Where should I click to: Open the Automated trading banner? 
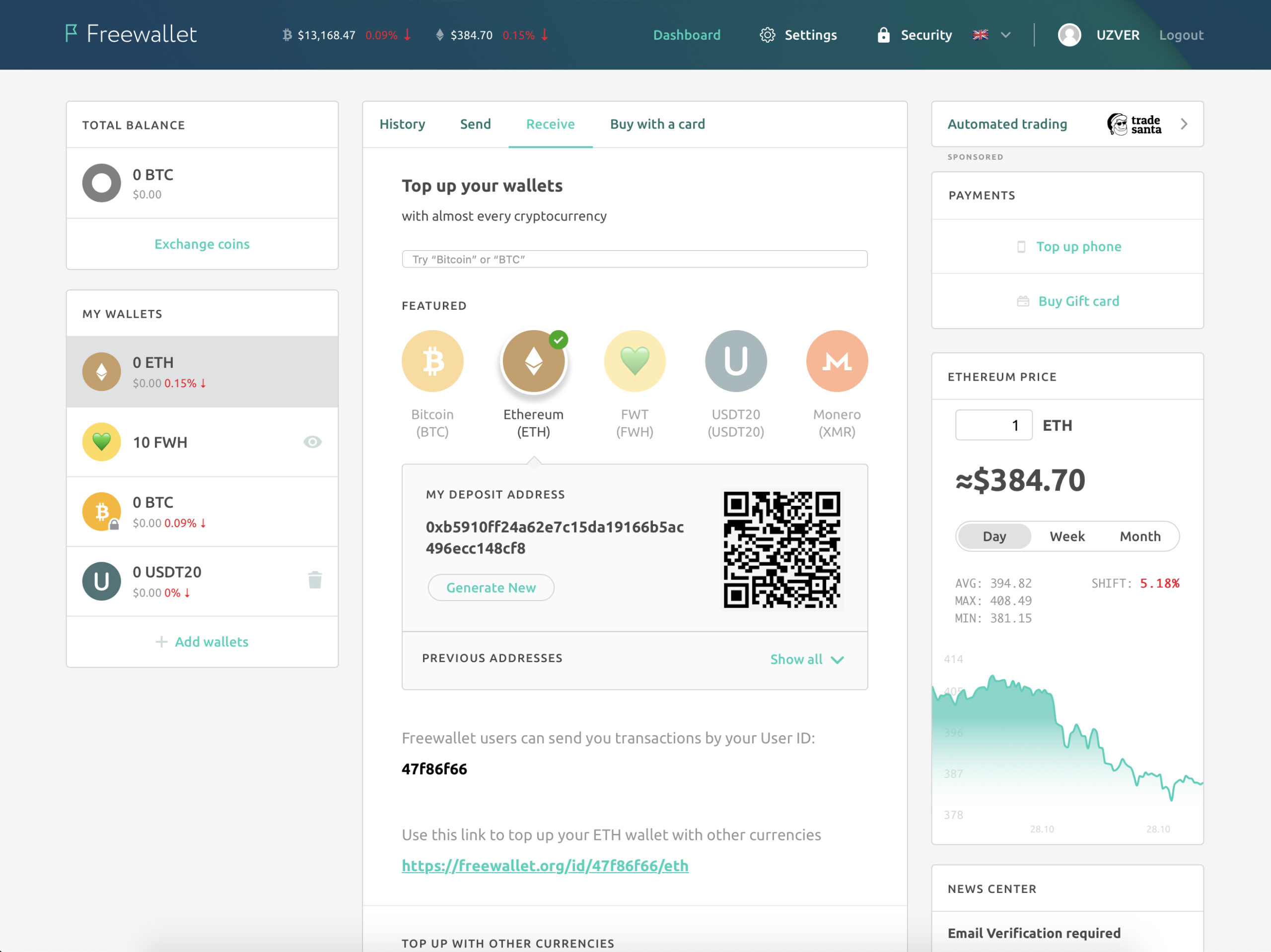pyautogui.click(x=1067, y=124)
